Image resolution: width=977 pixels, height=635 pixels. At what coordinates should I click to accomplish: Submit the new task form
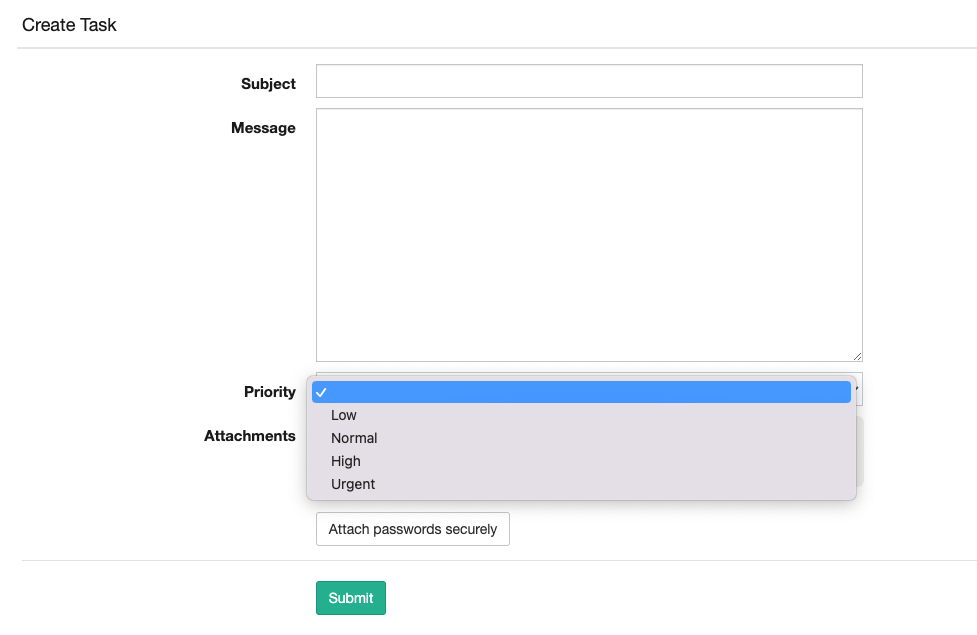[x=351, y=598]
